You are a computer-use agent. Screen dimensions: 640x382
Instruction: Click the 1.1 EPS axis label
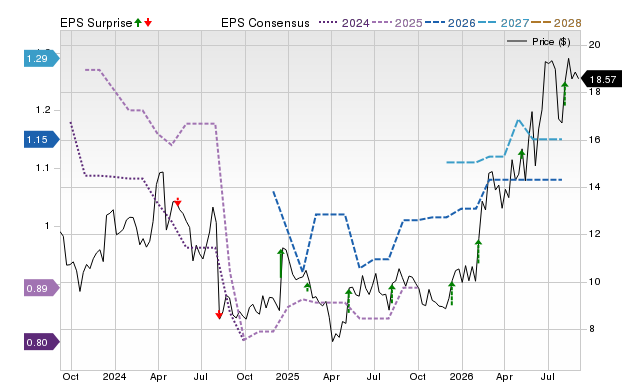coord(42,168)
